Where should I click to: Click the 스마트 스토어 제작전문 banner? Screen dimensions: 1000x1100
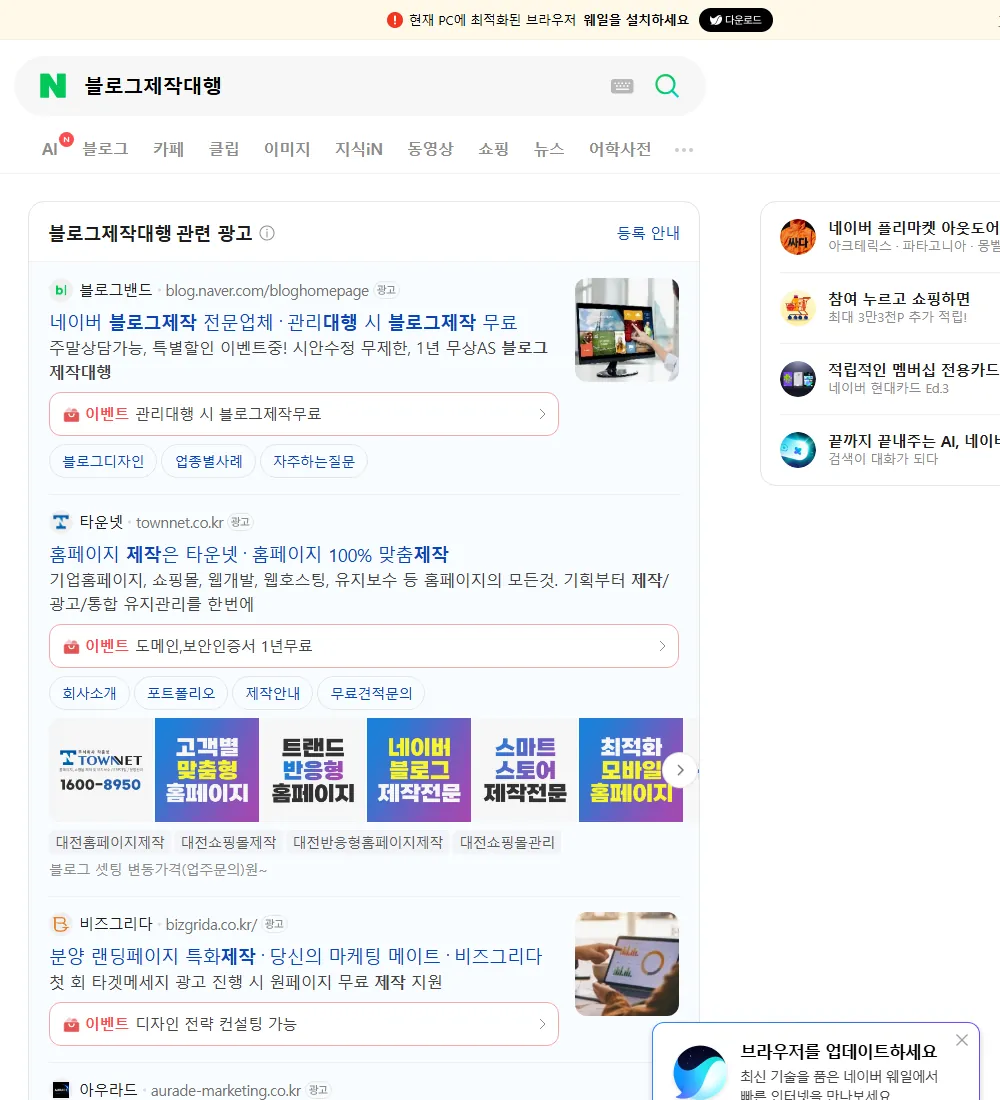[x=525, y=770]
